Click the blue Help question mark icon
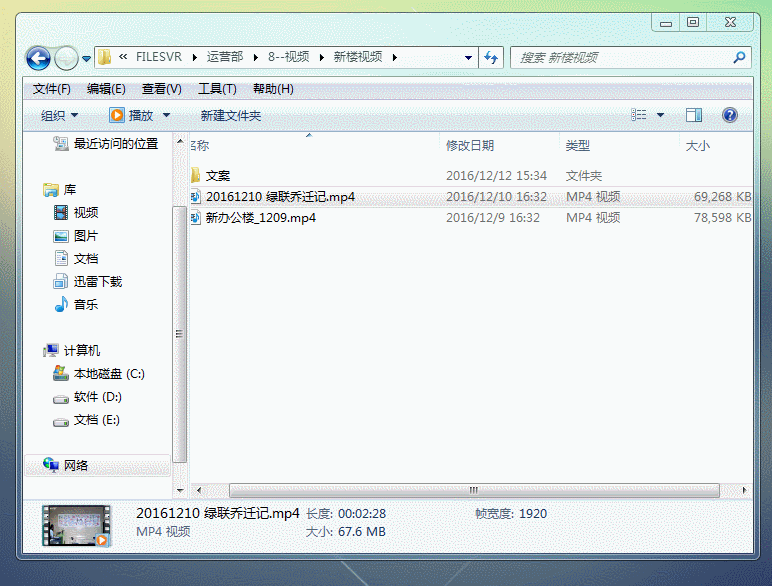Image resolution: width=772 pixels, height=586 pixels. [x=730, y=115]
